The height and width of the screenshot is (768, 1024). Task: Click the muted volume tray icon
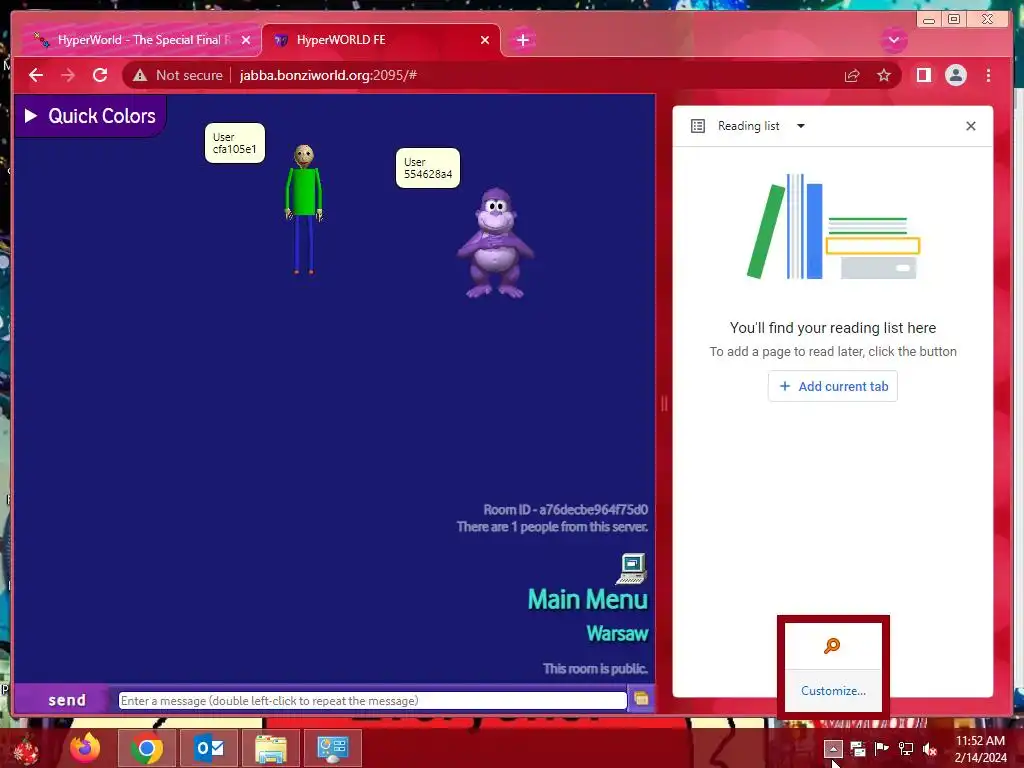click(x=930, y=748)
